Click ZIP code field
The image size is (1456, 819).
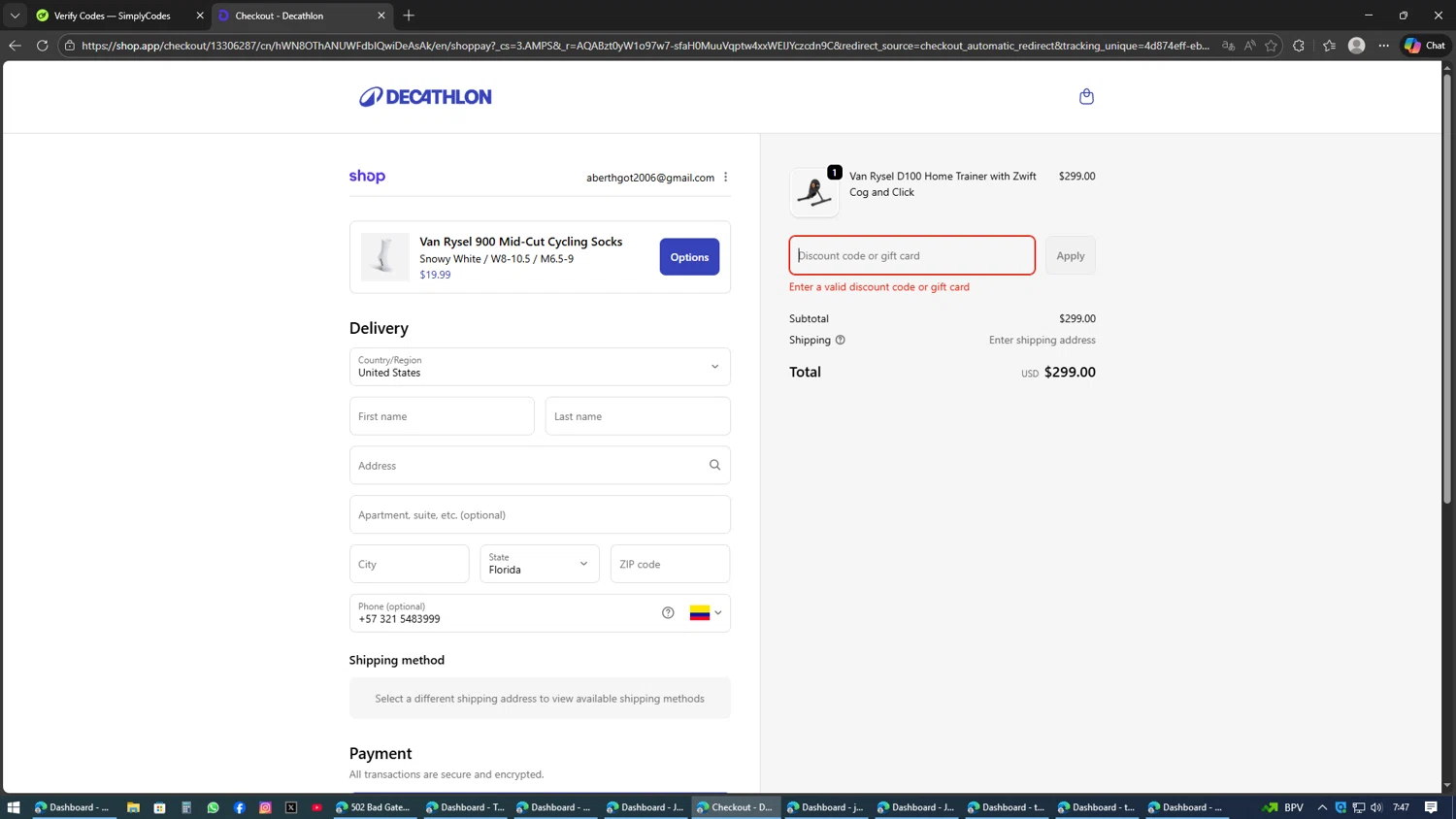(x=670, y=564)
